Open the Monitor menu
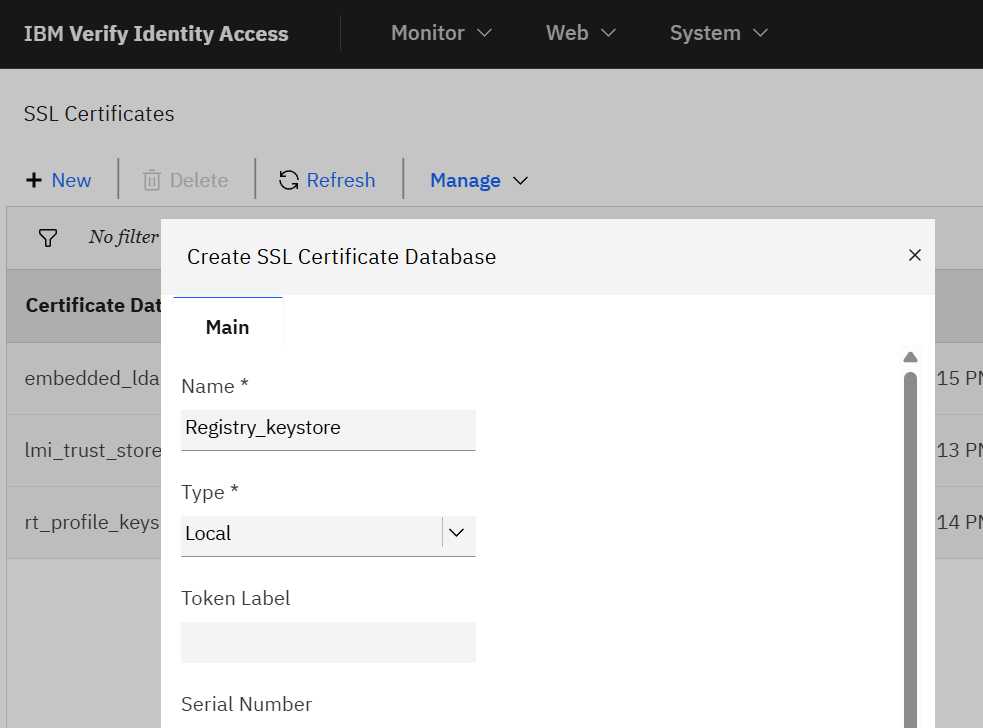The height and width of the screenshot is (728, 983). (x=441, y=33)
